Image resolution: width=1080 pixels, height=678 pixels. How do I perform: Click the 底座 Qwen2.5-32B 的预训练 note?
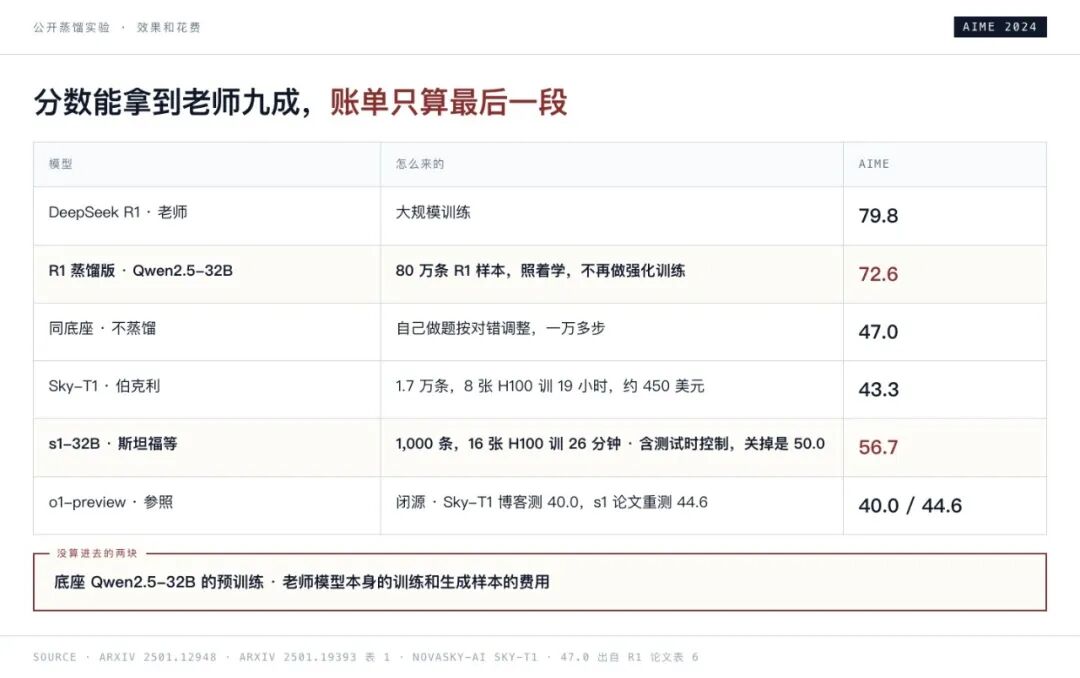[x=302, y=582]
